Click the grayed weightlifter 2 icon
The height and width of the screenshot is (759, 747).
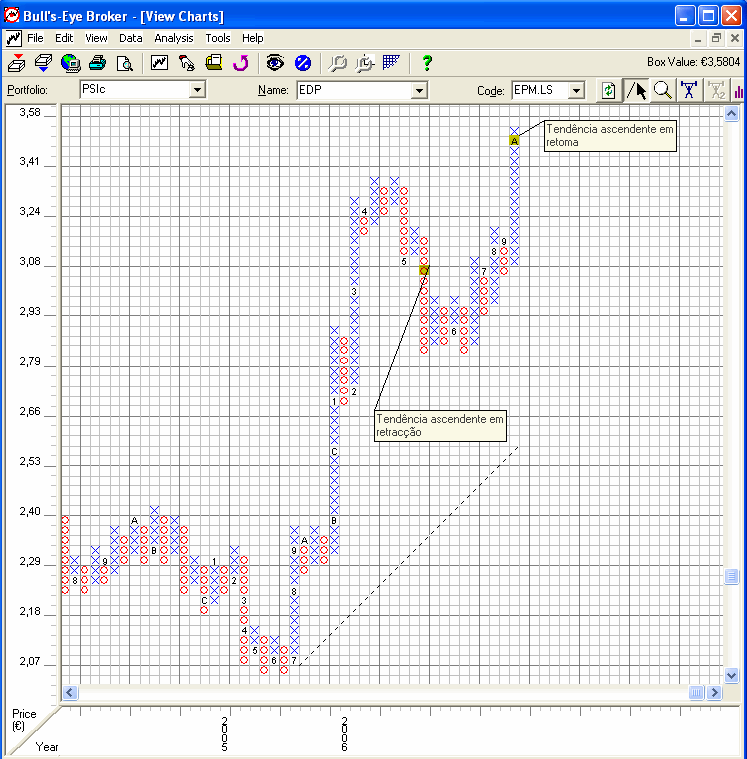pyautogui.click(x=716, y=91)
